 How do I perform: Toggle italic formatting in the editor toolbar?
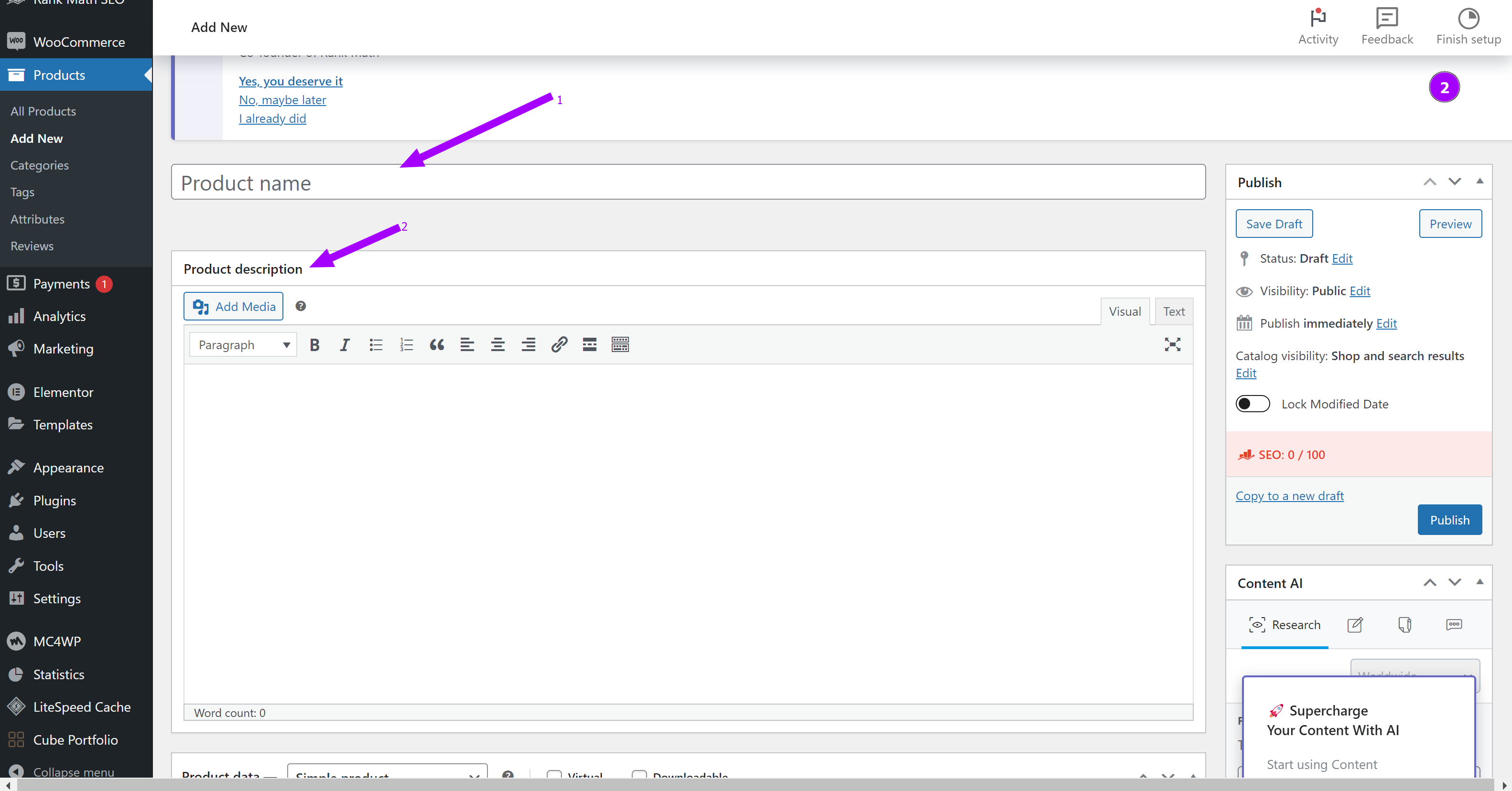(x=345, y=344)
